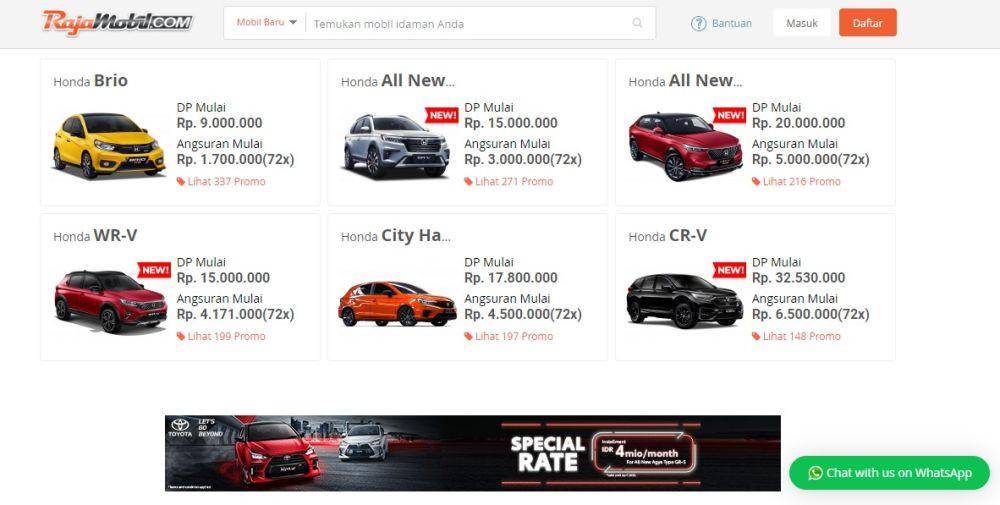Click the RajaMobil.com logo
This screenshot has width=1000, height=505.
pyautogui.click(x=117, y=23)
